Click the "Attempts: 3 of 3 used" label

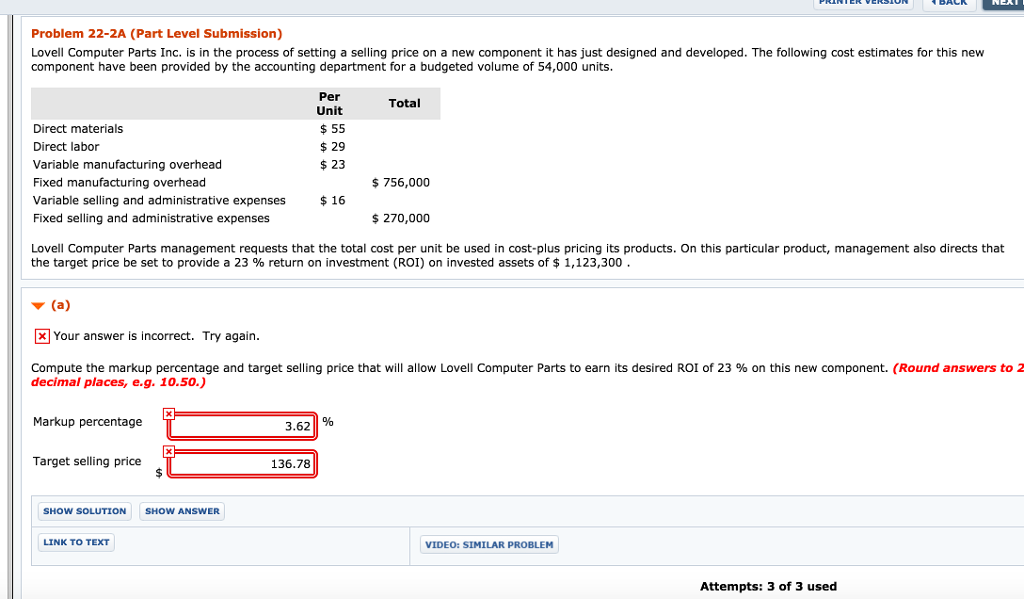(x=768, y=586)
